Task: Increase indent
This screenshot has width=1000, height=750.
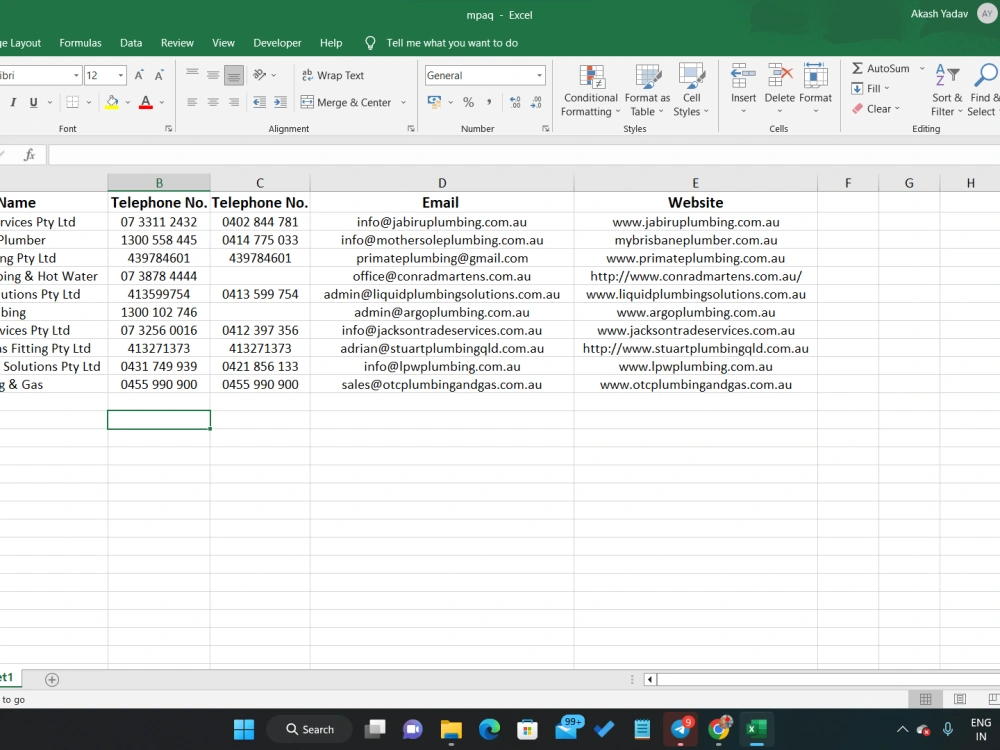Action: [280, 102]
